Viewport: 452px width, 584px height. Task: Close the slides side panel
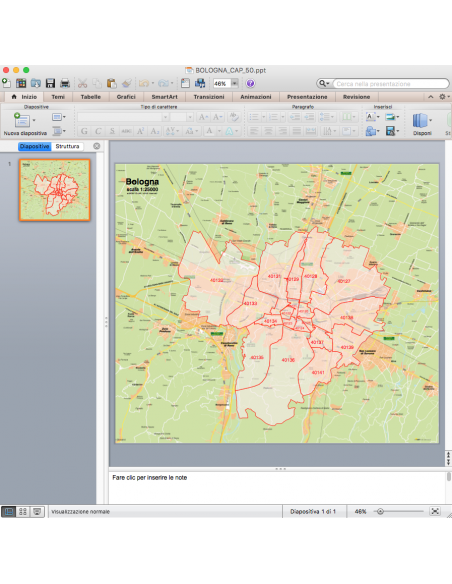pos(97,146)
